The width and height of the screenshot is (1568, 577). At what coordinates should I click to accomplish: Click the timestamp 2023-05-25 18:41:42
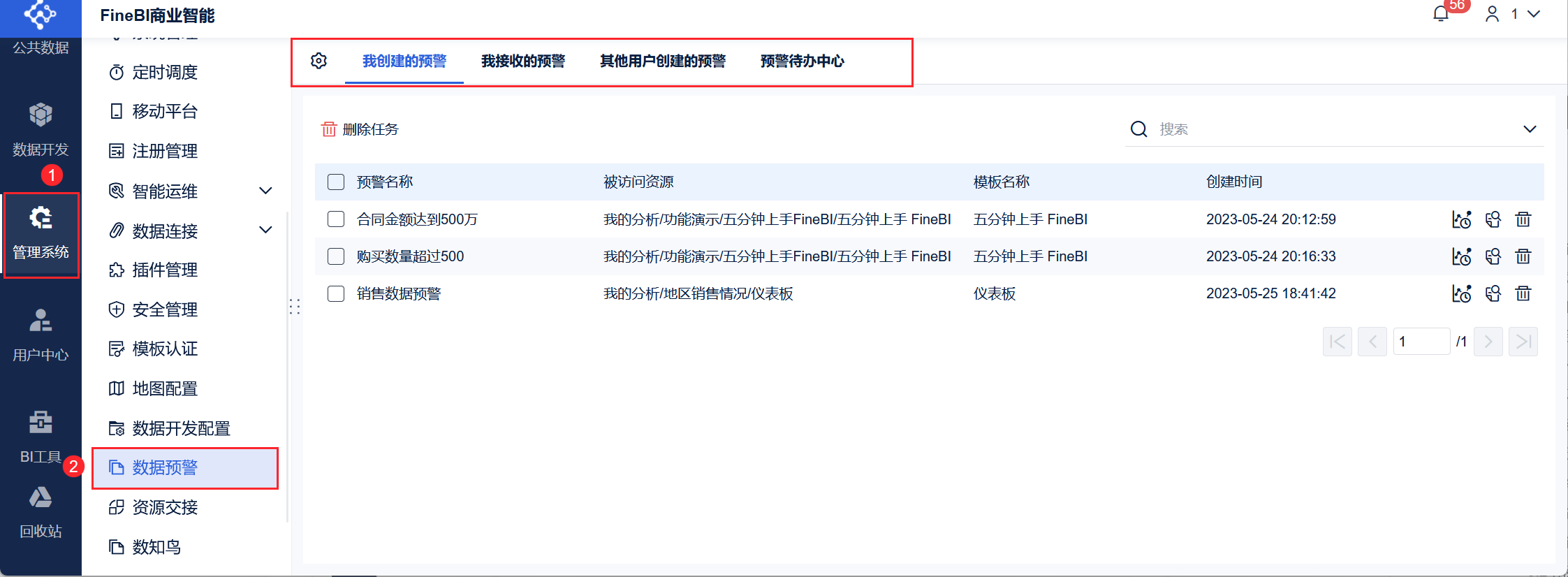[x=1271, y=293]
